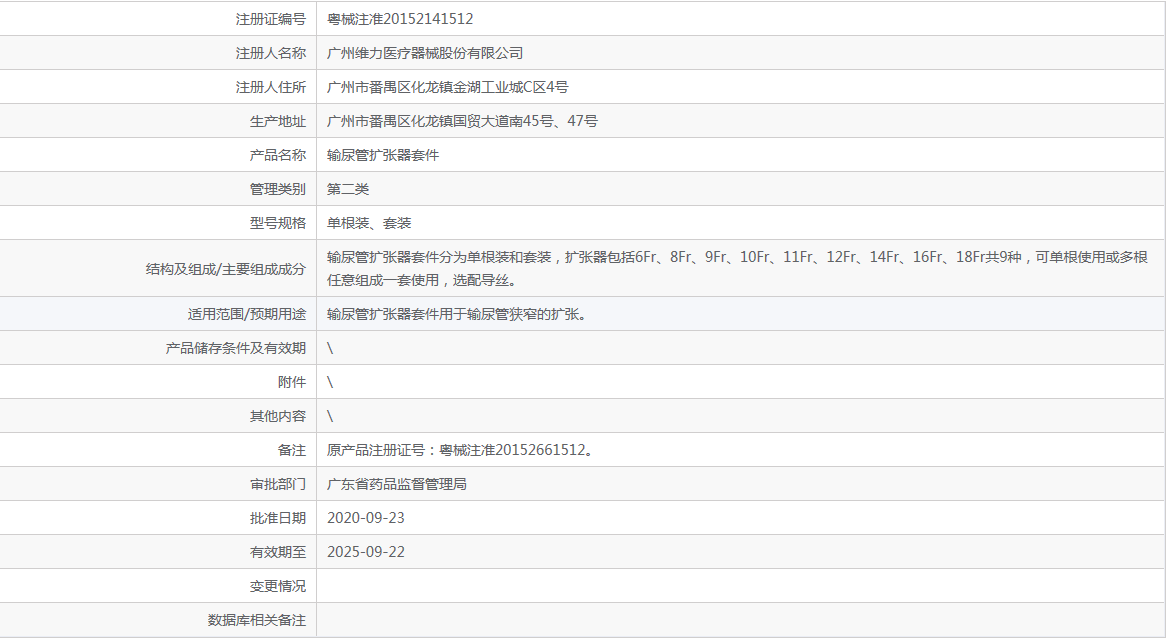Click the label '管理类别'
Image resolution: width=1169 pixels, height=643 pixels.
click(277, 189)
